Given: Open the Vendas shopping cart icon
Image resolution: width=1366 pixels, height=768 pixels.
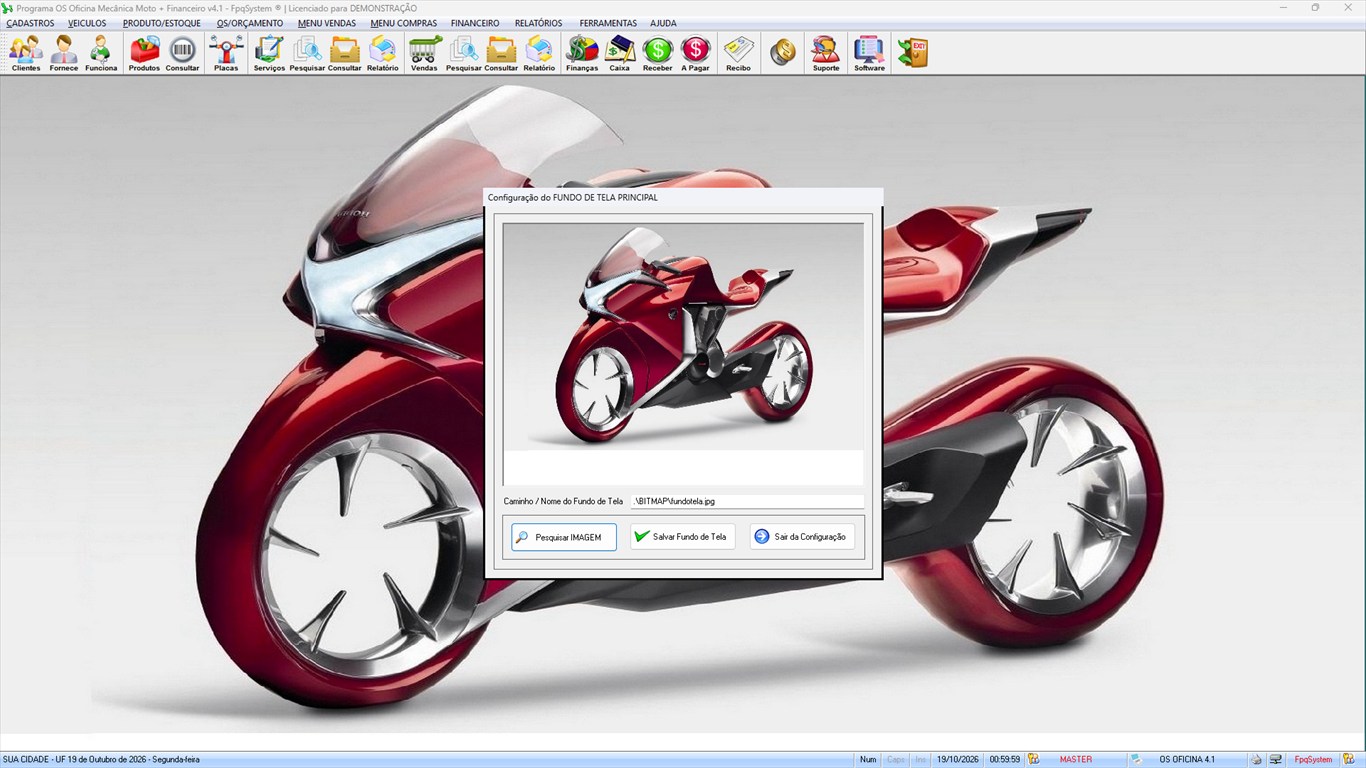Looking at the screenshot, I should pyautogui.click(x=424, y=53).
